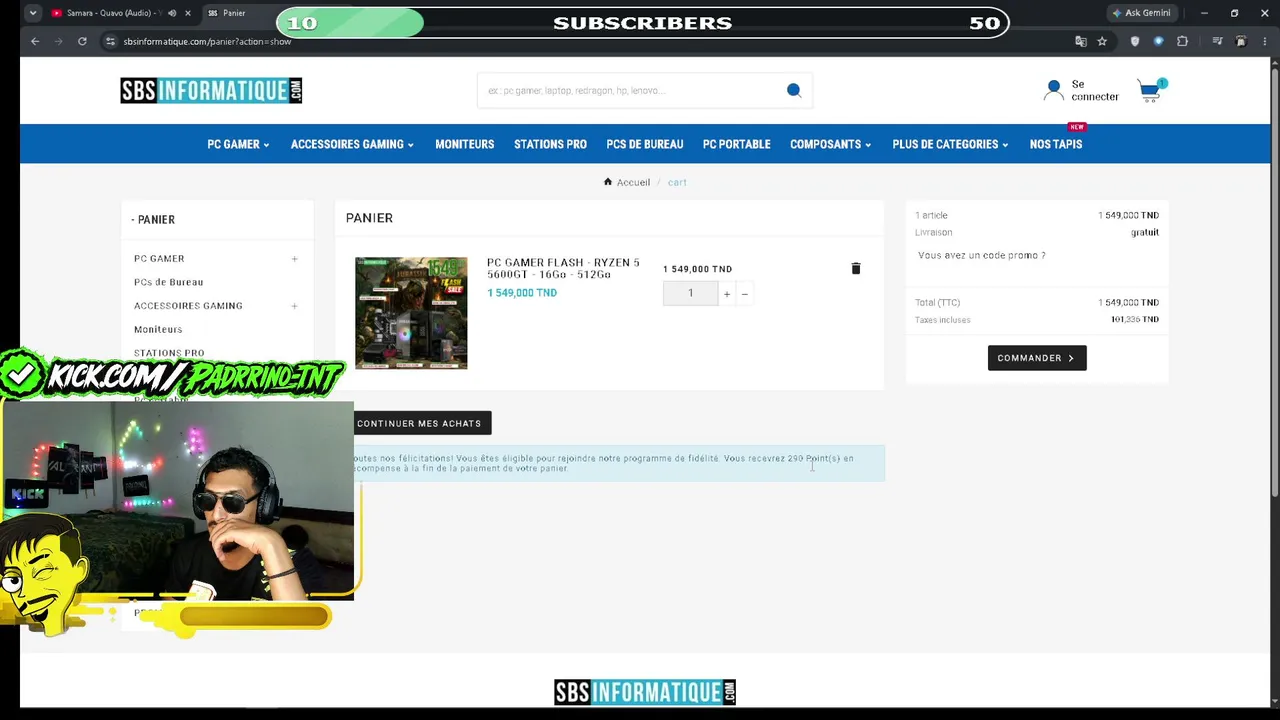1280x720 pixels.
Task: Follow the Accueil breadcrumb link
Action: click(633, 182)
